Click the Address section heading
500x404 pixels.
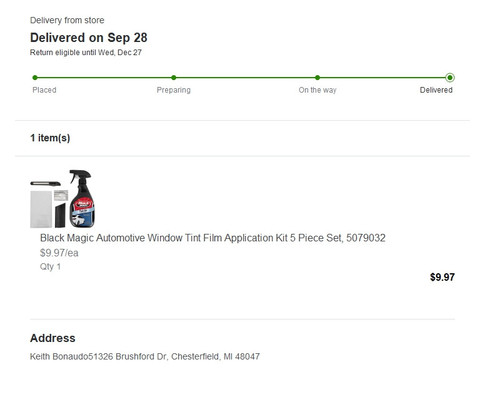click(53, 338)
